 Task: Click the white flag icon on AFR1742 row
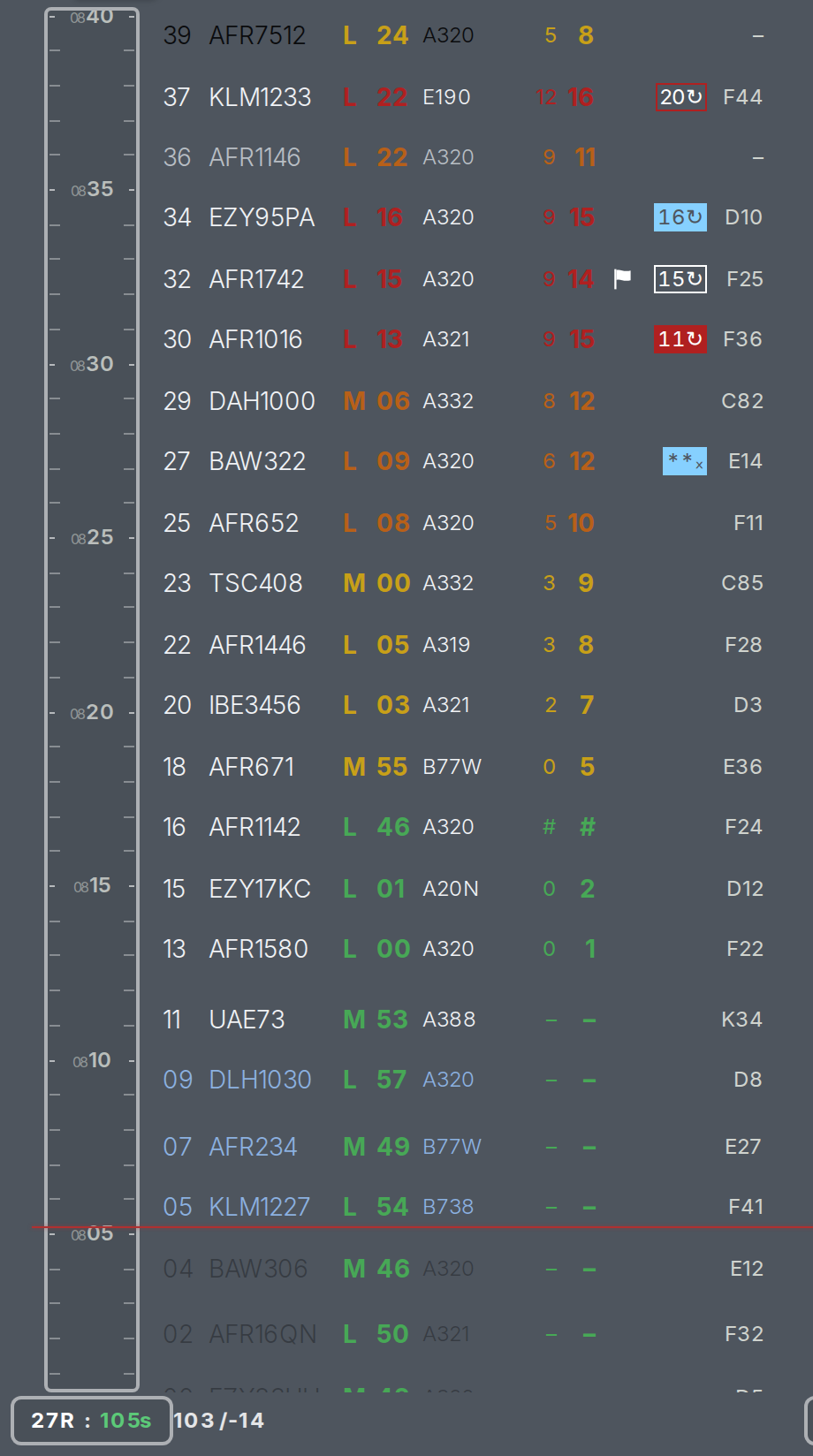(x=622, y=279)
